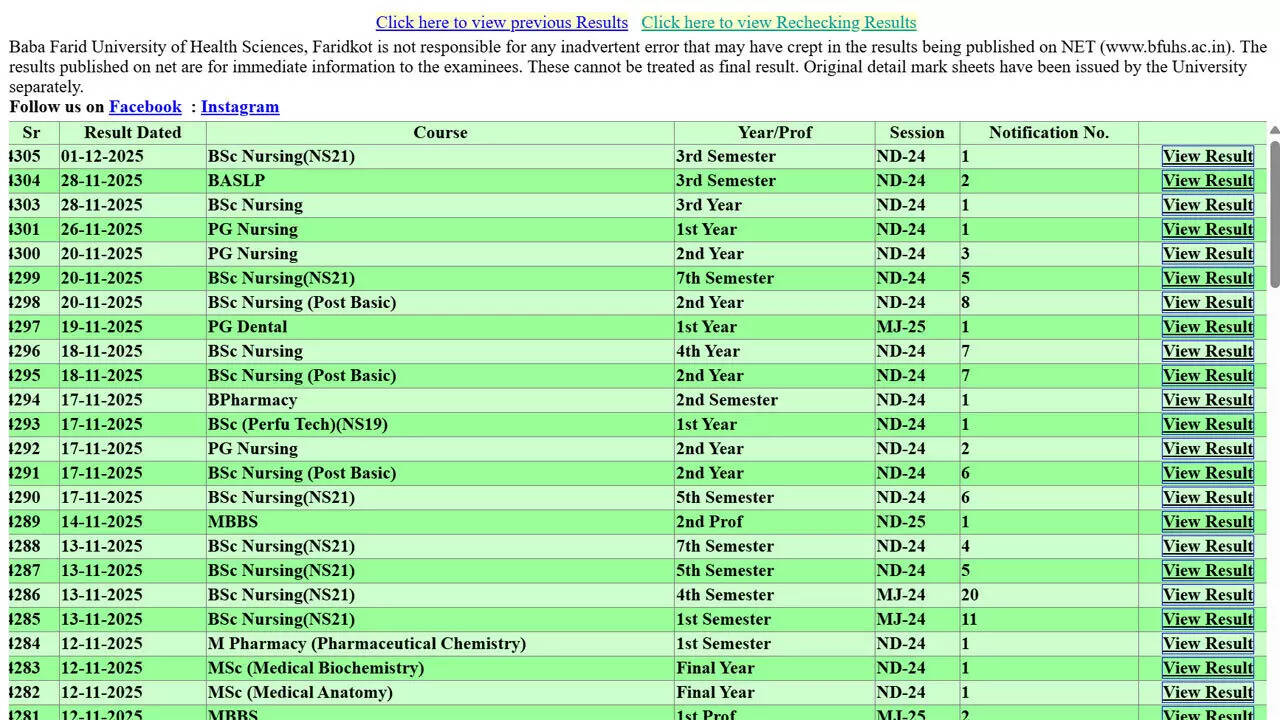Open the previous Results link

[501, 22]
